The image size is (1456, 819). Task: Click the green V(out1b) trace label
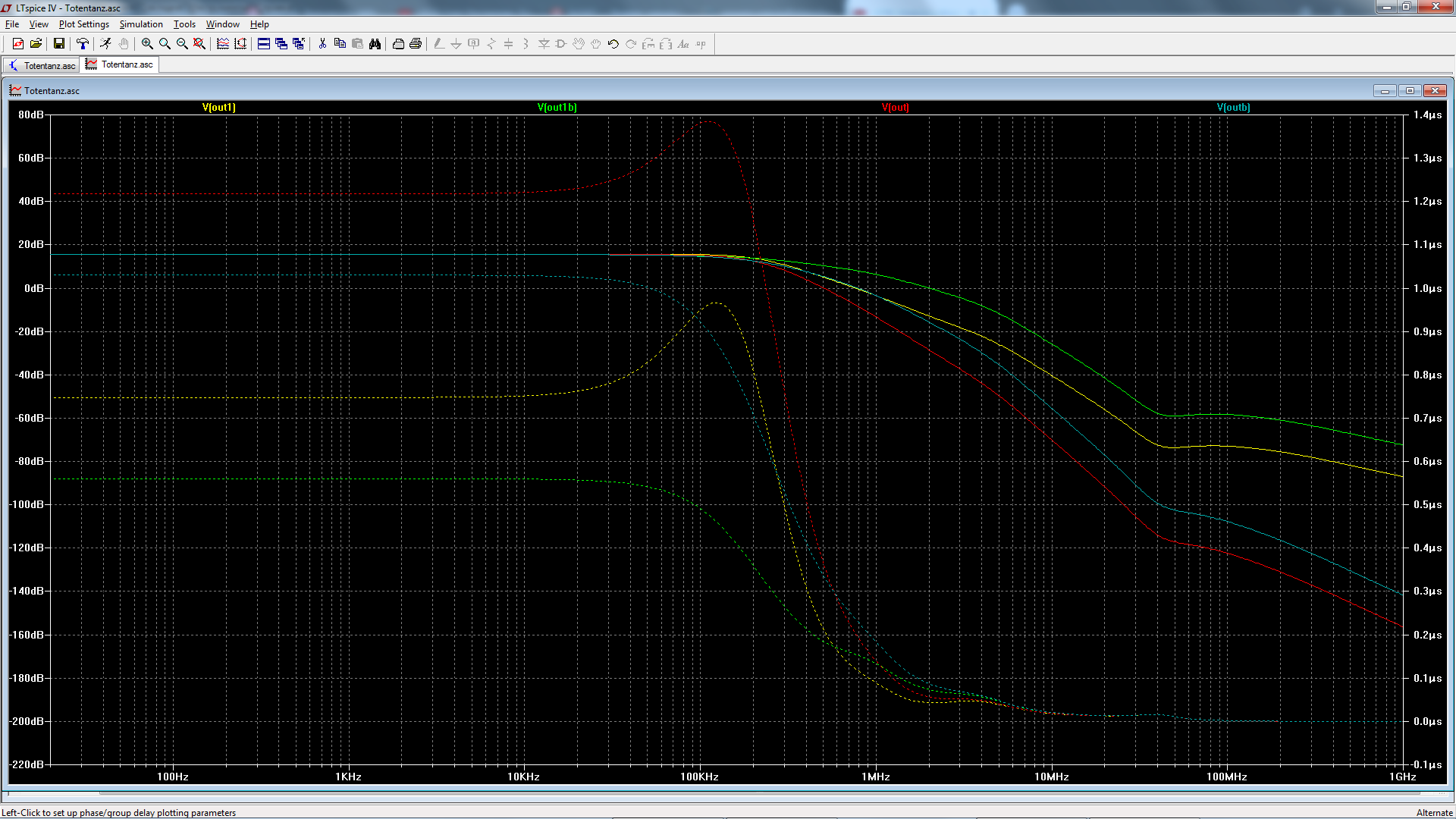pyautogui.click(x=557, y=108)
